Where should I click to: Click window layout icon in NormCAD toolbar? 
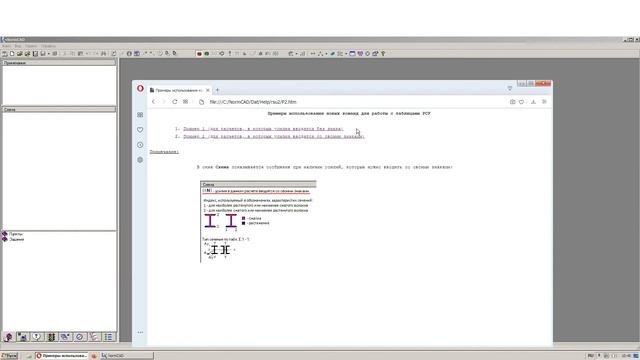coord(352,53)
